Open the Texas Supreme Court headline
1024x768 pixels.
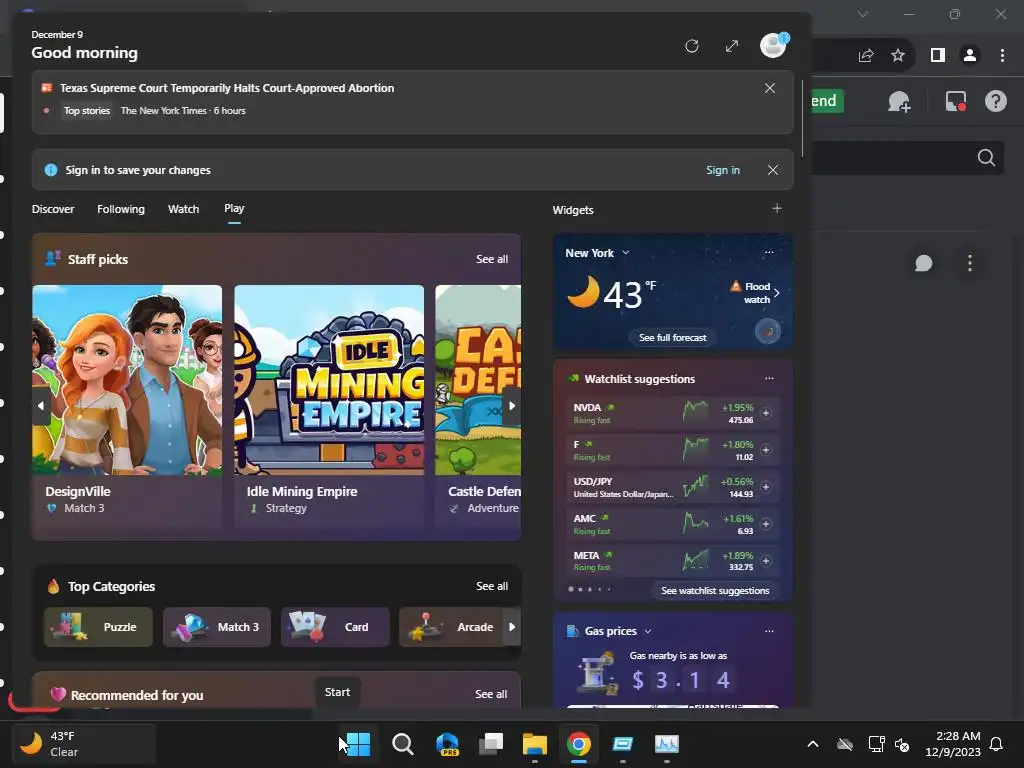(x=227, y=88)
